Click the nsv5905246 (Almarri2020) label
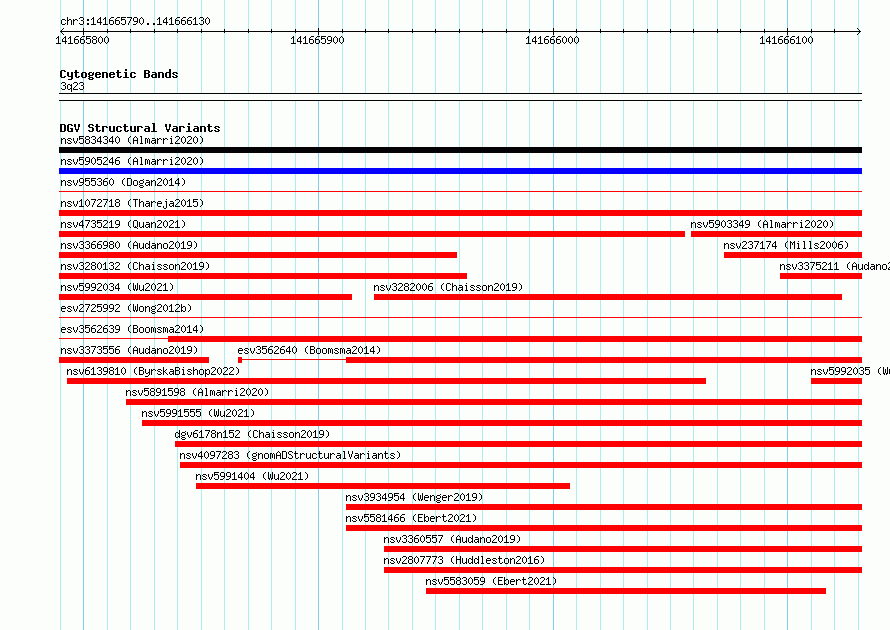Viewport: 890px width, 630px height. coord(132,161)
